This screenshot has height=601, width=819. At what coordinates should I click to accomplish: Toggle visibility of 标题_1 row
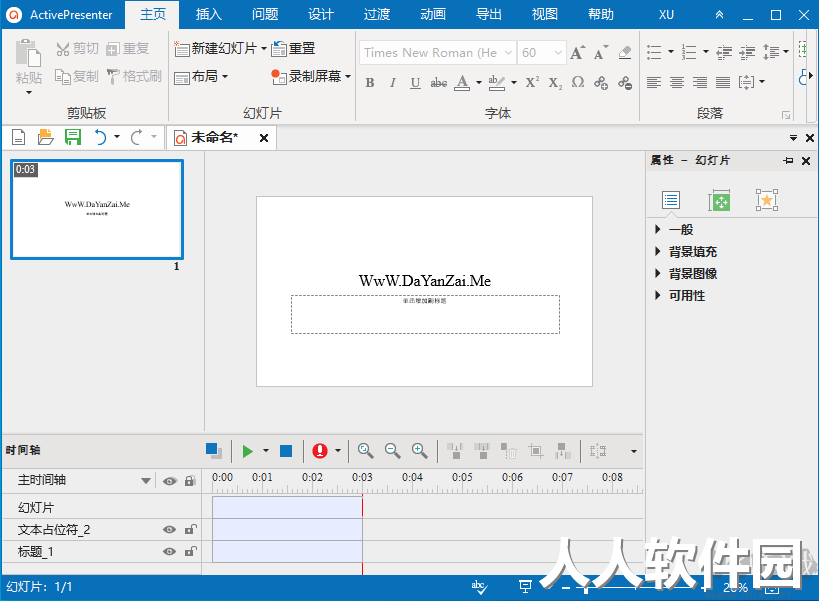169,552
